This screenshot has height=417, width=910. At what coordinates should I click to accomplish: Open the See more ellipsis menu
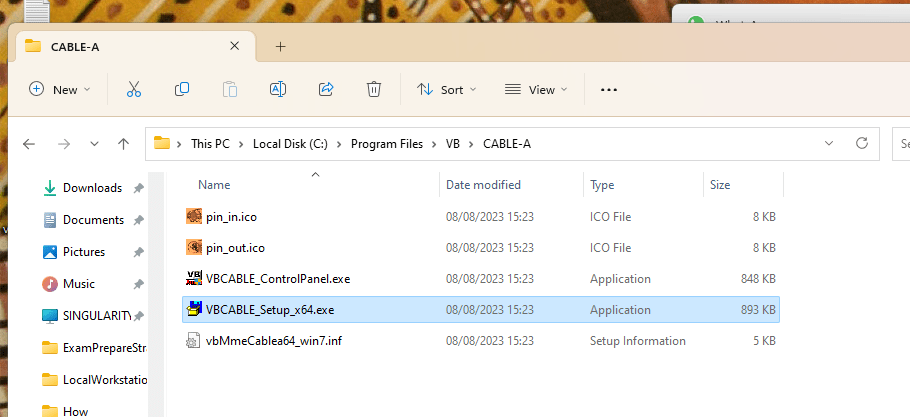click(608, 90)
